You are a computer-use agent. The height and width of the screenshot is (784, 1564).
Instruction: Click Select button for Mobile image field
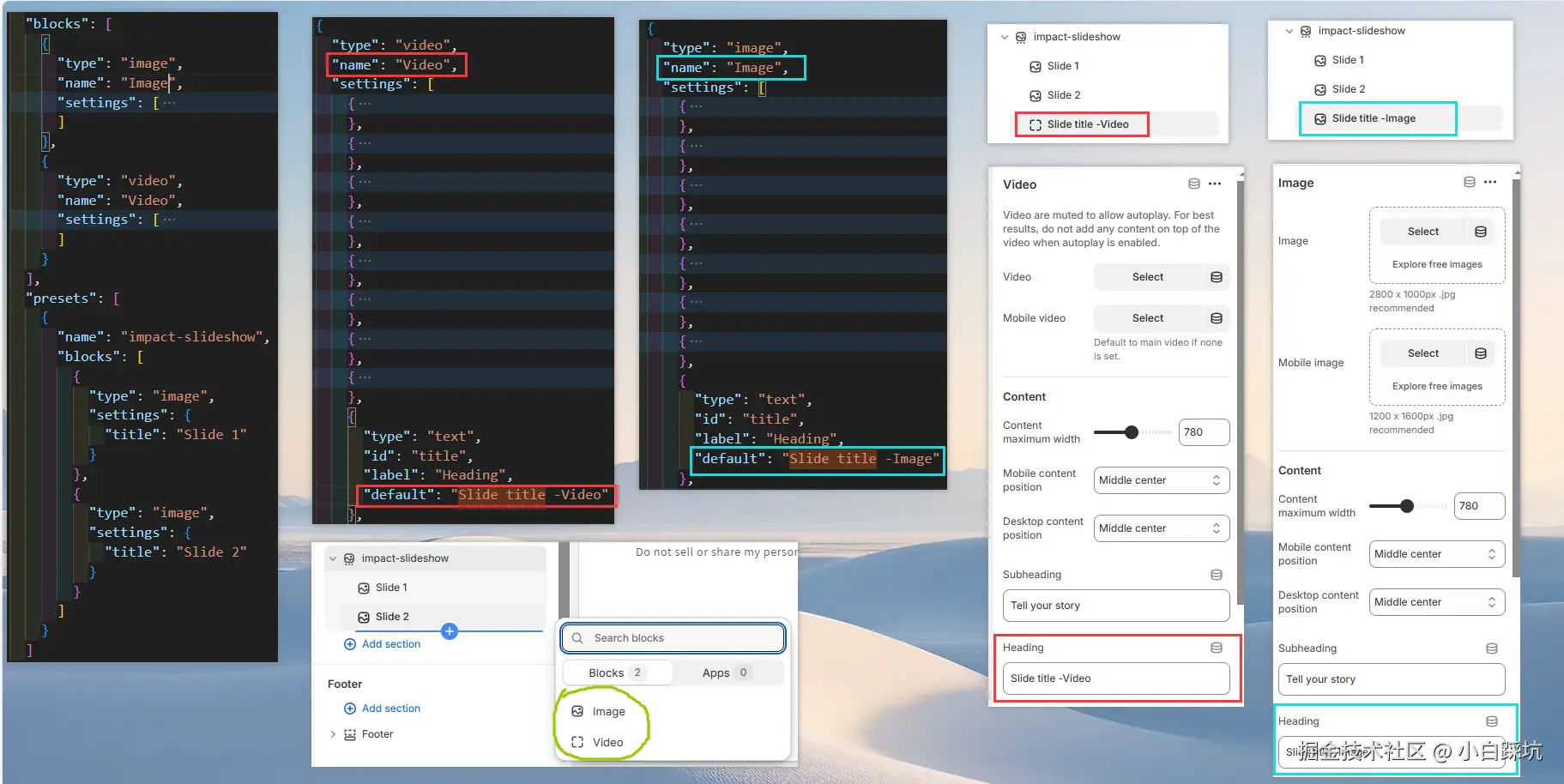click(x=1423, y=353)
